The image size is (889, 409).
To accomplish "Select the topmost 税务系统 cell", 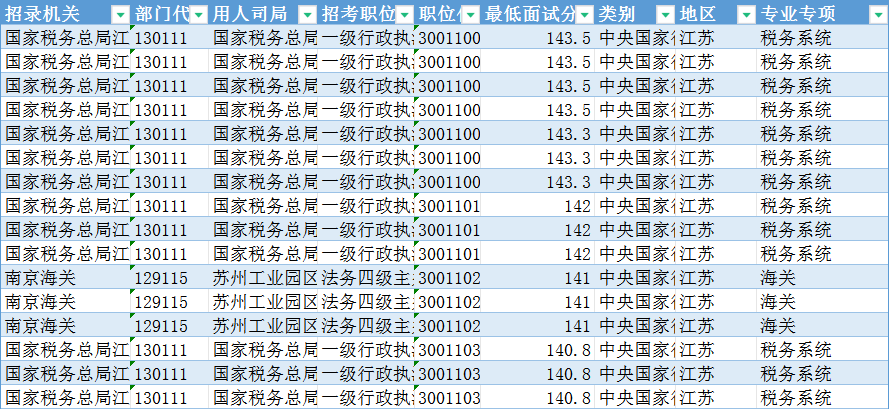I will (822, 38).
